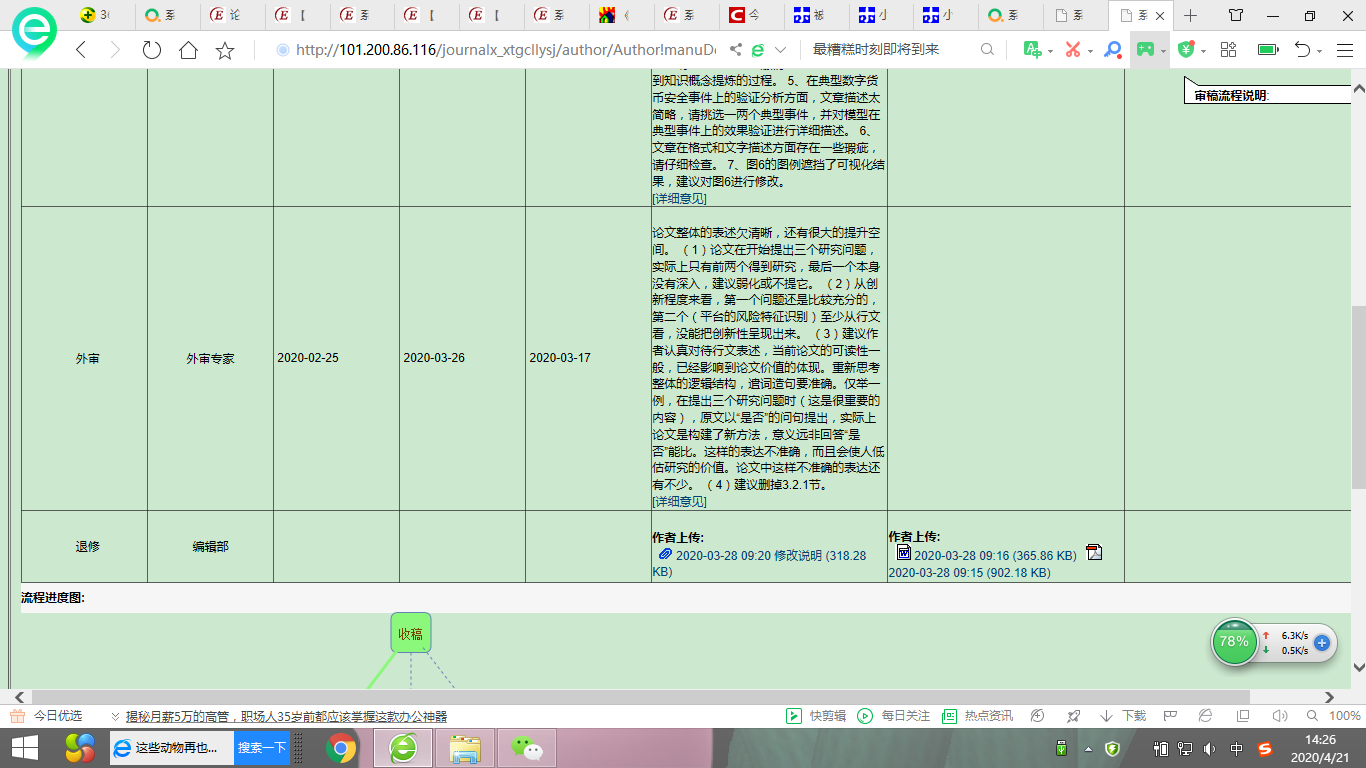Click the horizontal scrollbar at page bottom

coord(640,697)
